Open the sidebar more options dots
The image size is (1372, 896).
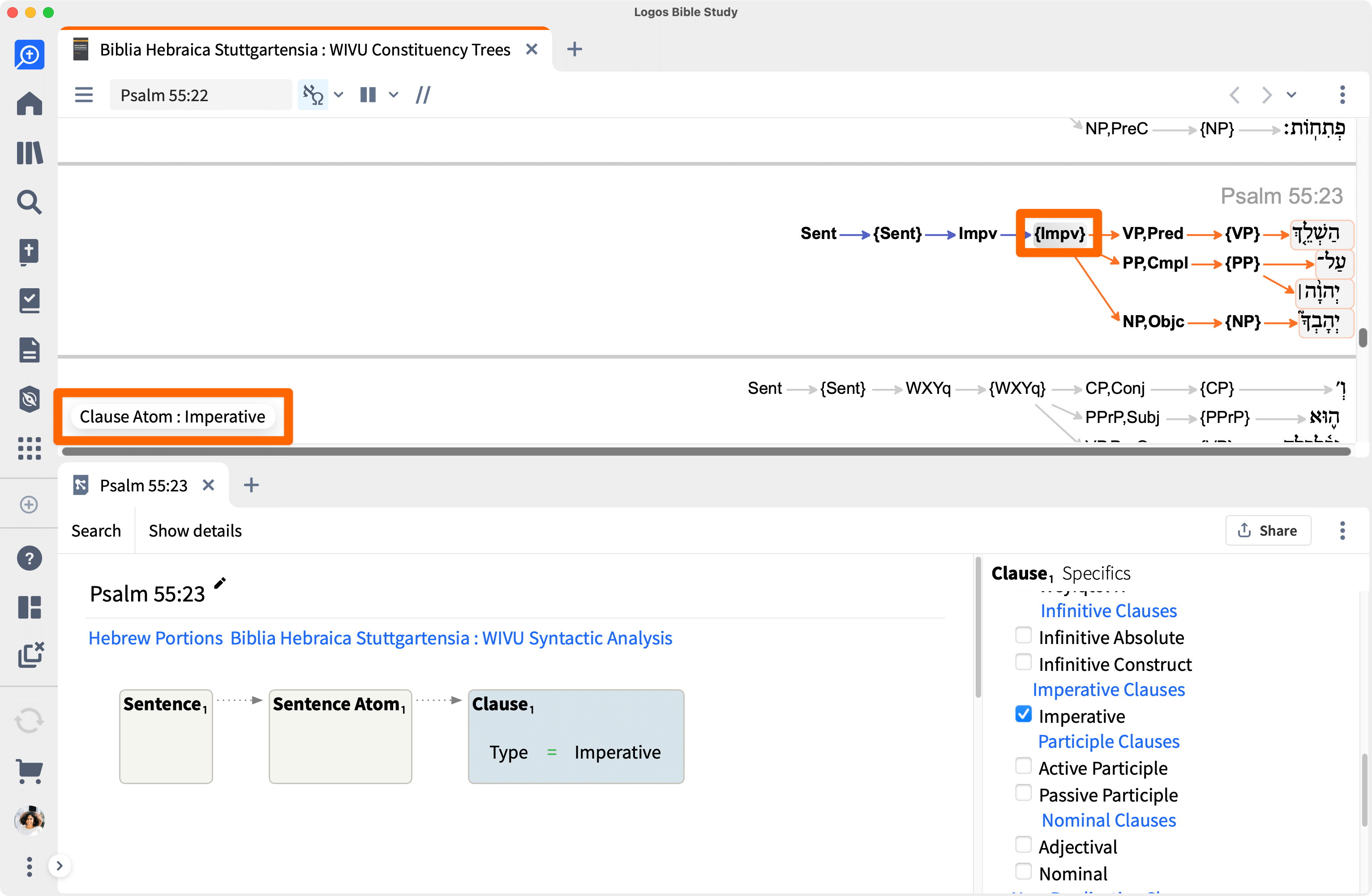click(x=30, y=866)
